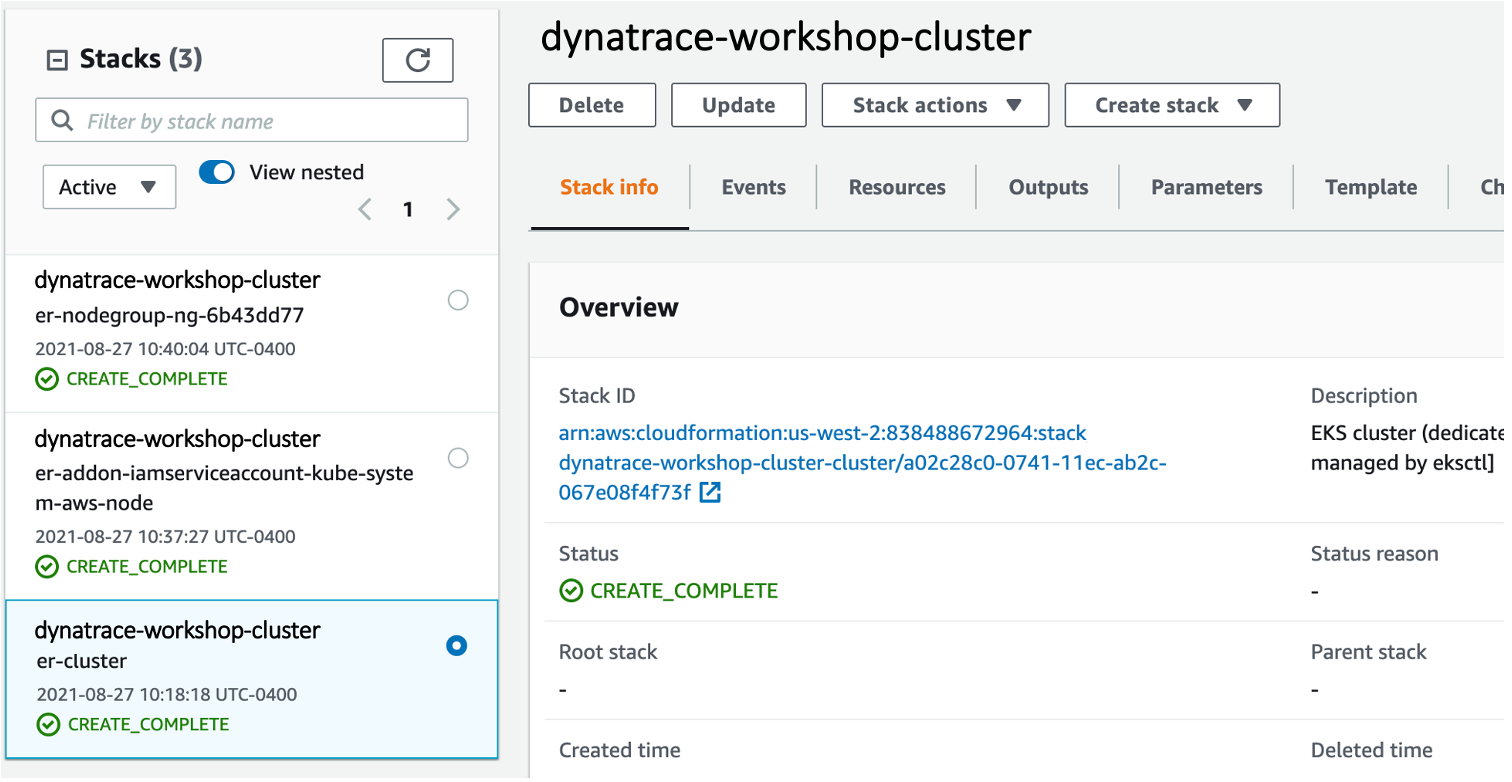1512x782 pixels.
Task: Go to the Template tab
Action: (1371, 187)
